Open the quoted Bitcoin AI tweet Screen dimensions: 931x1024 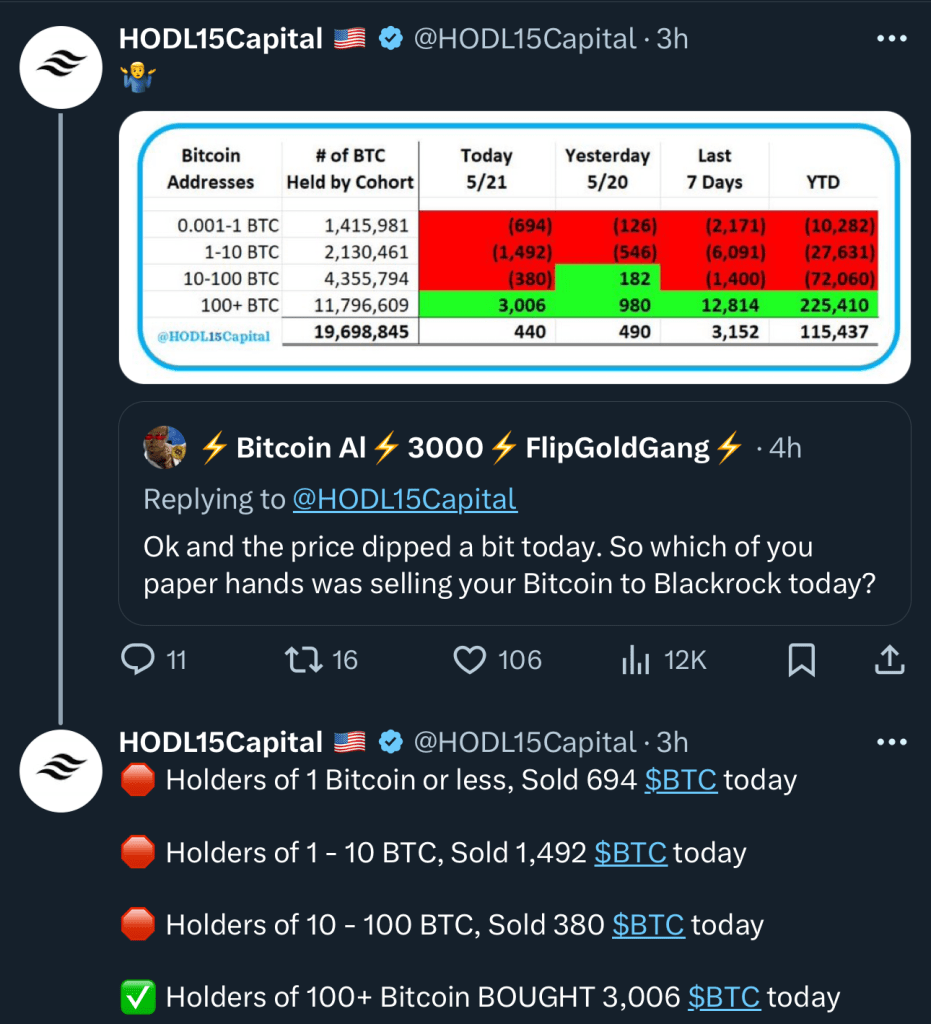(514, 565)
